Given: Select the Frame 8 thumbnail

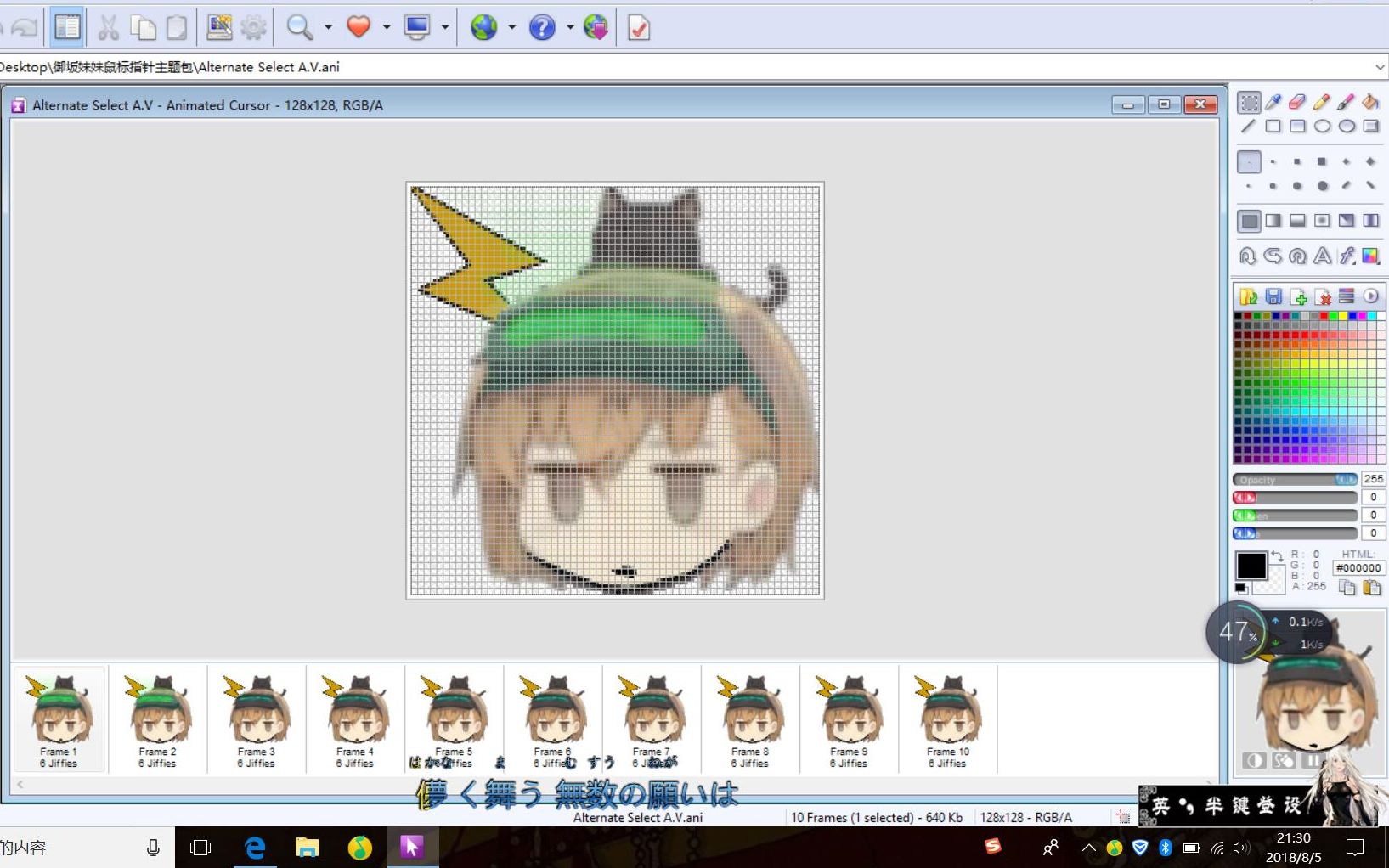Looking at the screenshot, I should (x=750, y=720).
